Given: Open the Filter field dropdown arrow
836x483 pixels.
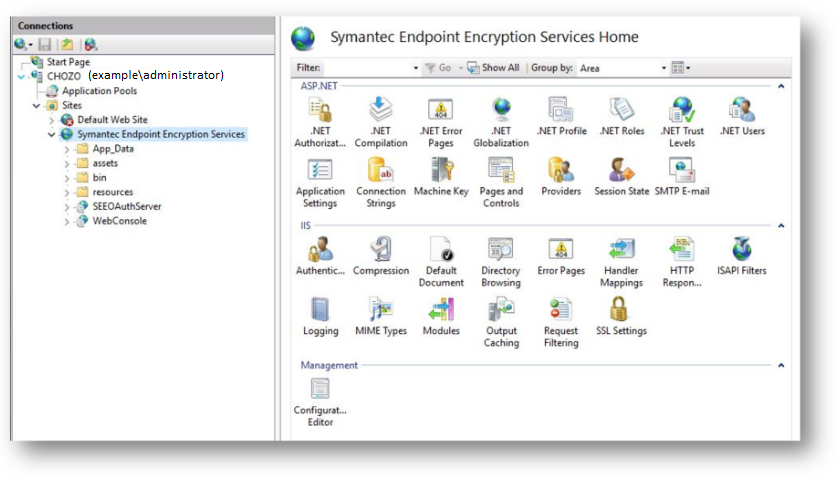Looking at the screenshot, I should tap(416, 68).
